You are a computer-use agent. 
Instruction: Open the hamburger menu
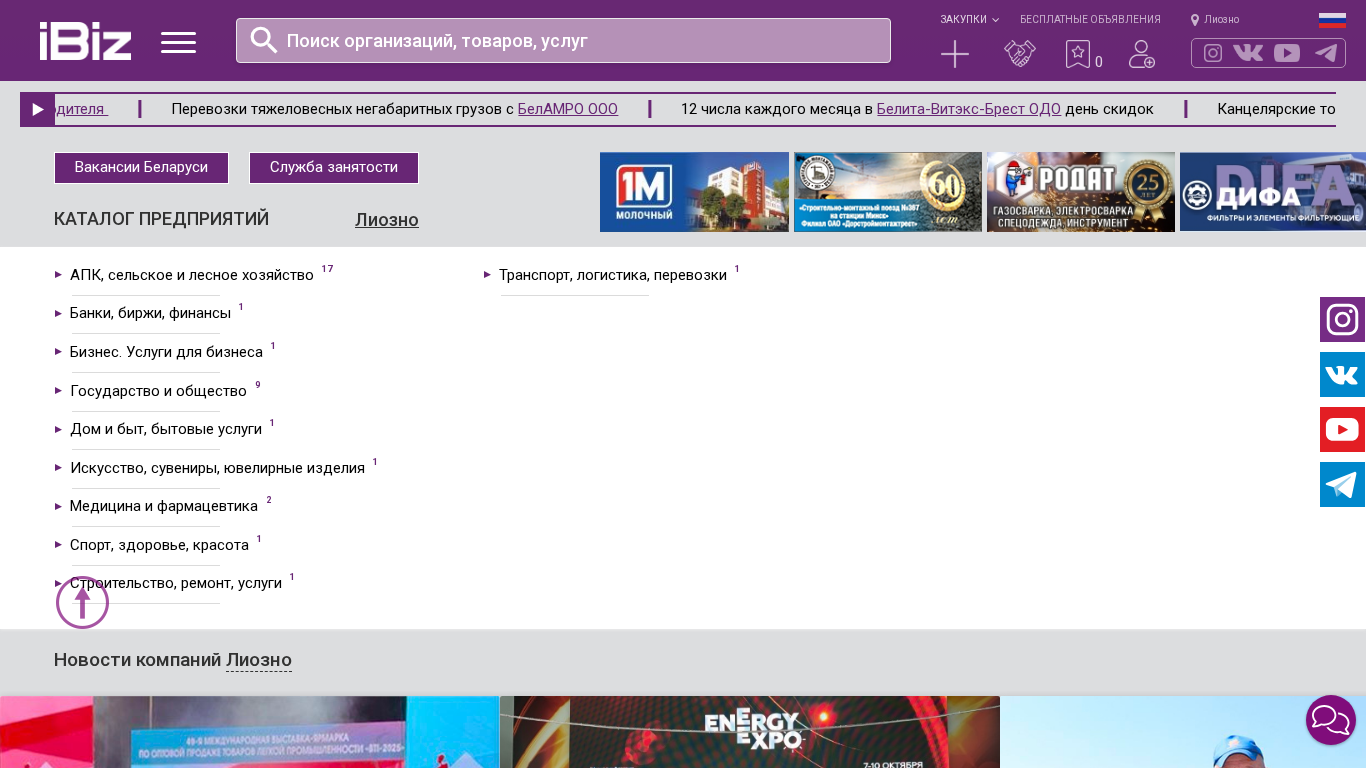click(178, 42)
